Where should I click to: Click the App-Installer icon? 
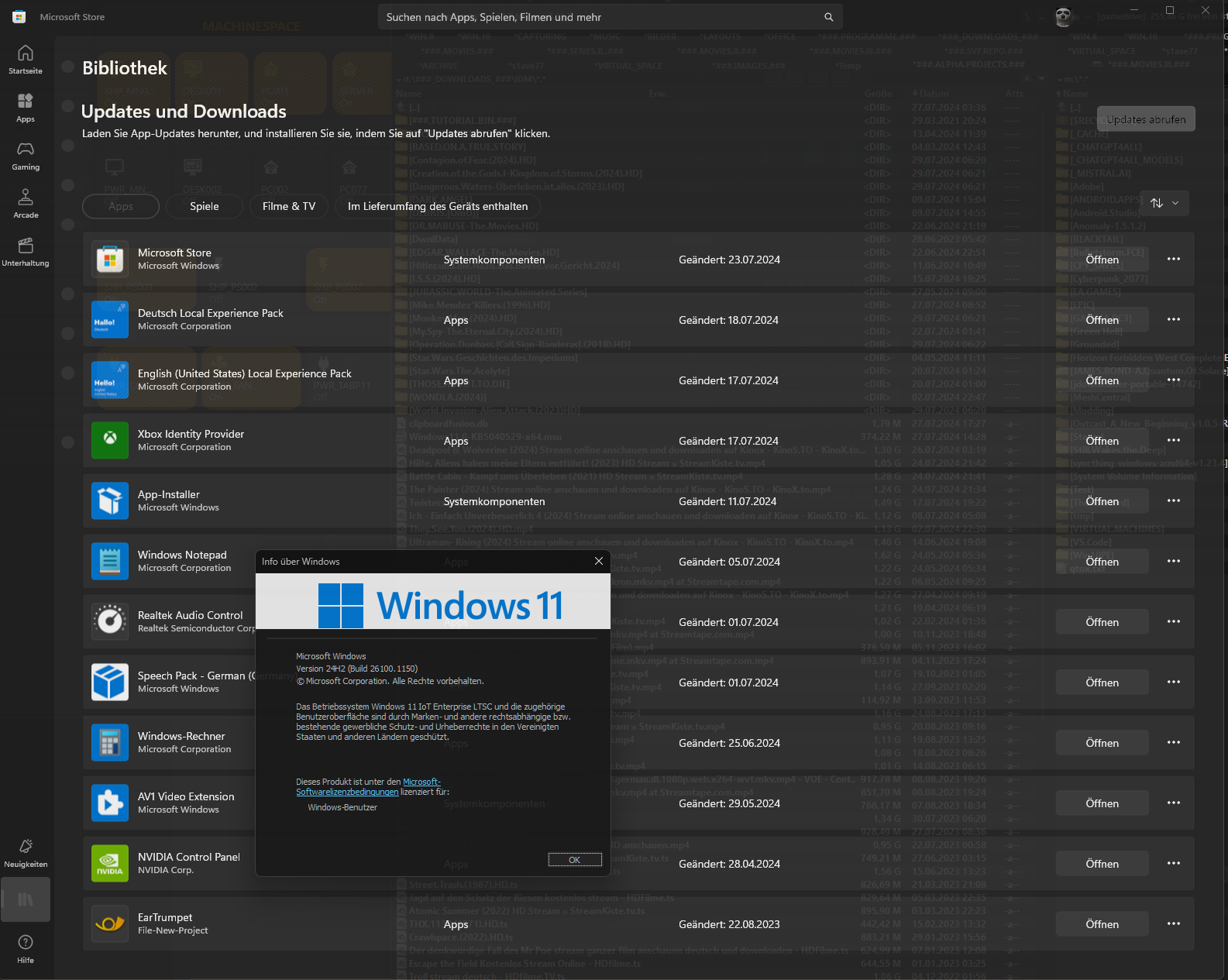(110, 500)
